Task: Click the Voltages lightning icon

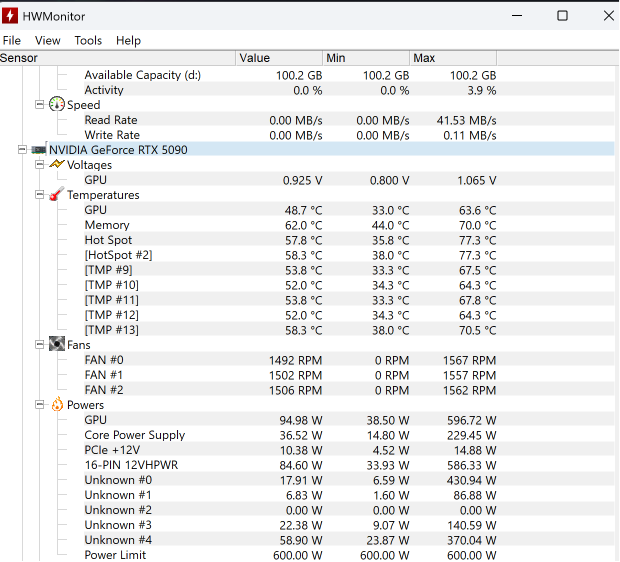Action: 57,164
